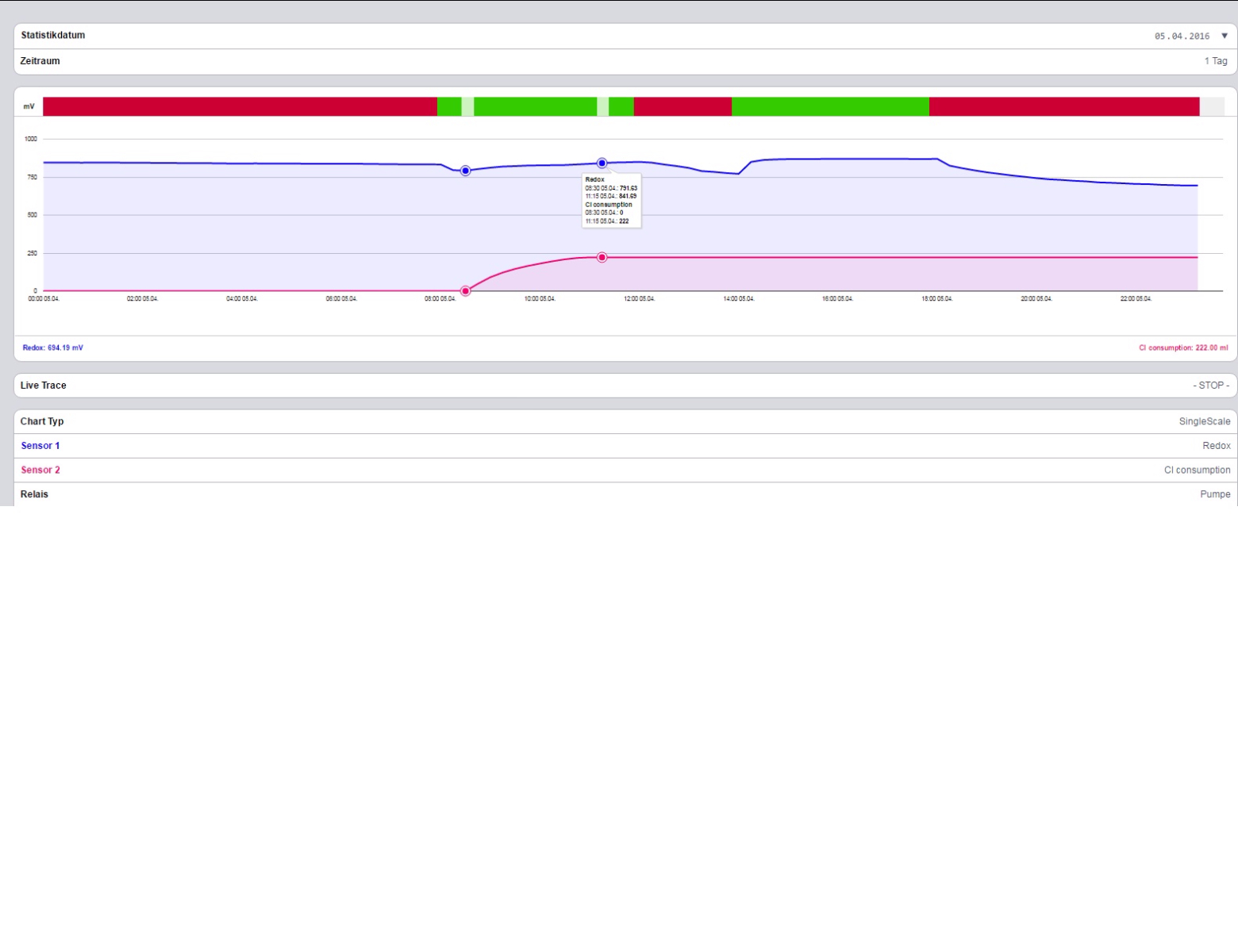Click the "Redox: 694.19 mV" legend value

53,347
